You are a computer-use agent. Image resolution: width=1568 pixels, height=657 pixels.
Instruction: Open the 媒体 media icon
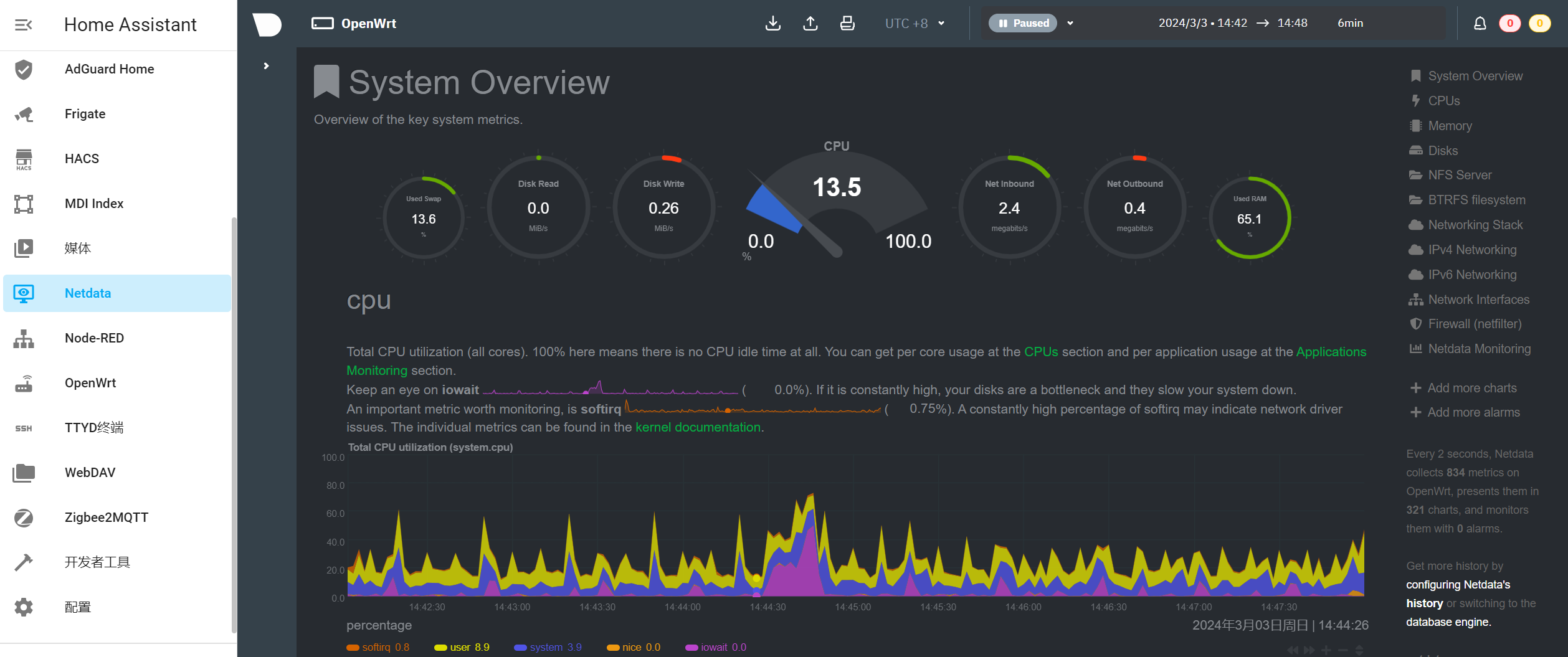click(24, 248)
